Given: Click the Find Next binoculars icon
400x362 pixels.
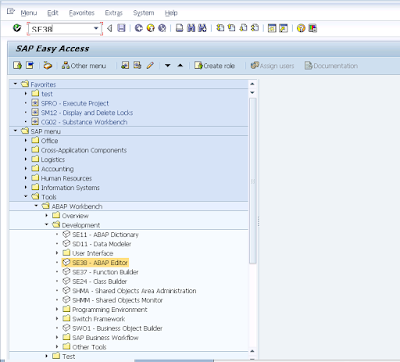Looking at the screenshot, I should [x=202, y=28].
